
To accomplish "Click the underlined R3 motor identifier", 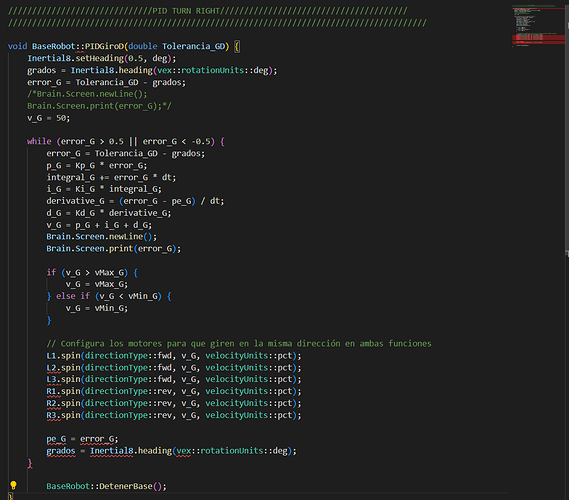I will [x=51, y=415].
